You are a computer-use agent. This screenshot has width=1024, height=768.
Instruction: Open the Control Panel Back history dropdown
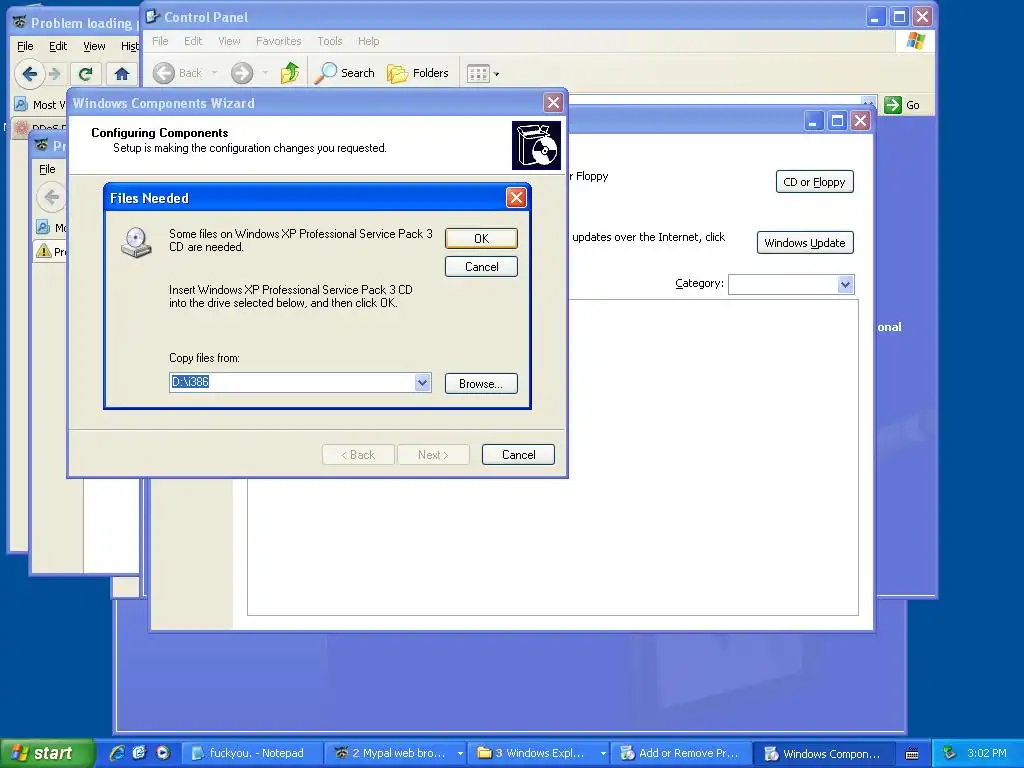(214, 73)
